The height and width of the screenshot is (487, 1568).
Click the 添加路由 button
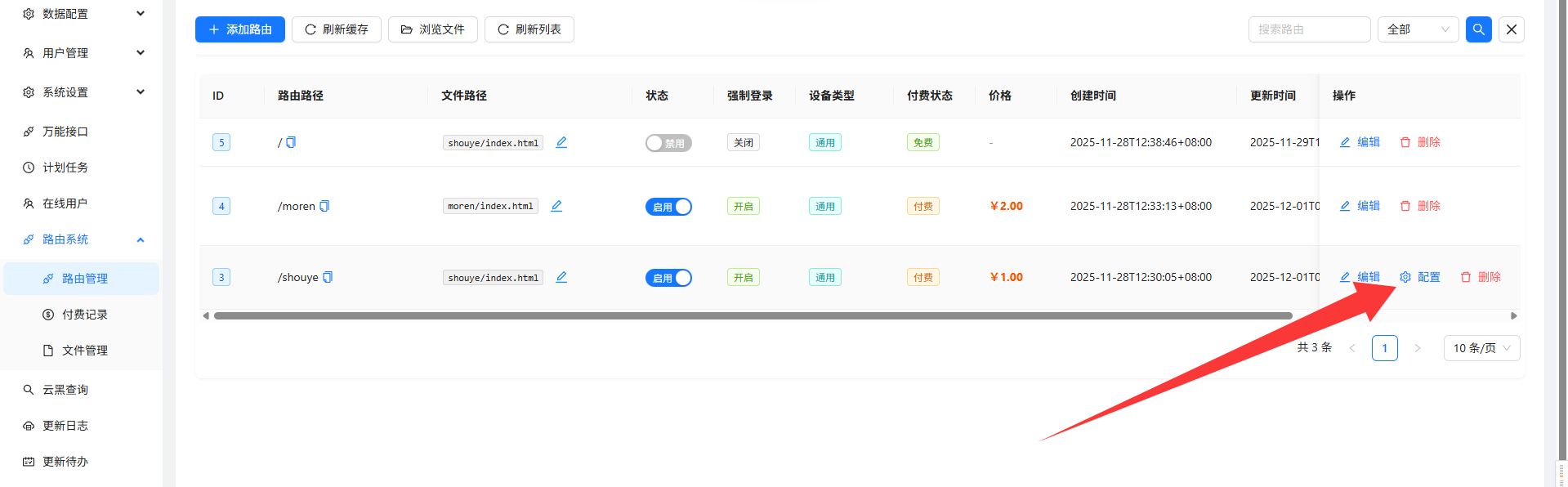click(239, 29)
